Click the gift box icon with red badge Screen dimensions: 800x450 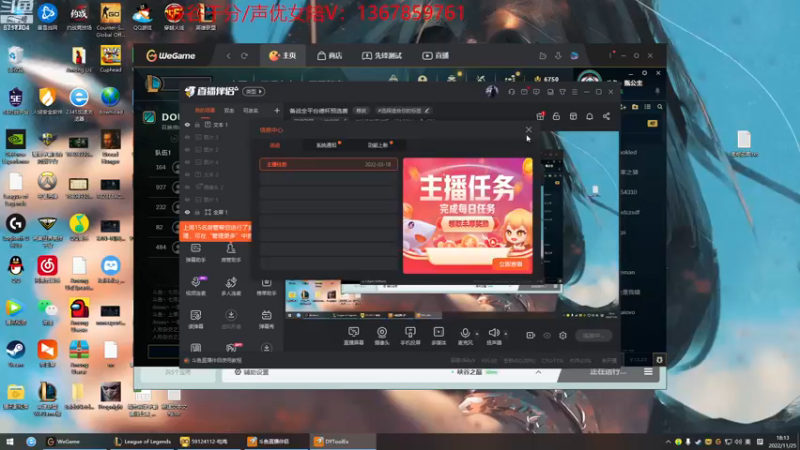coord(540,116)
